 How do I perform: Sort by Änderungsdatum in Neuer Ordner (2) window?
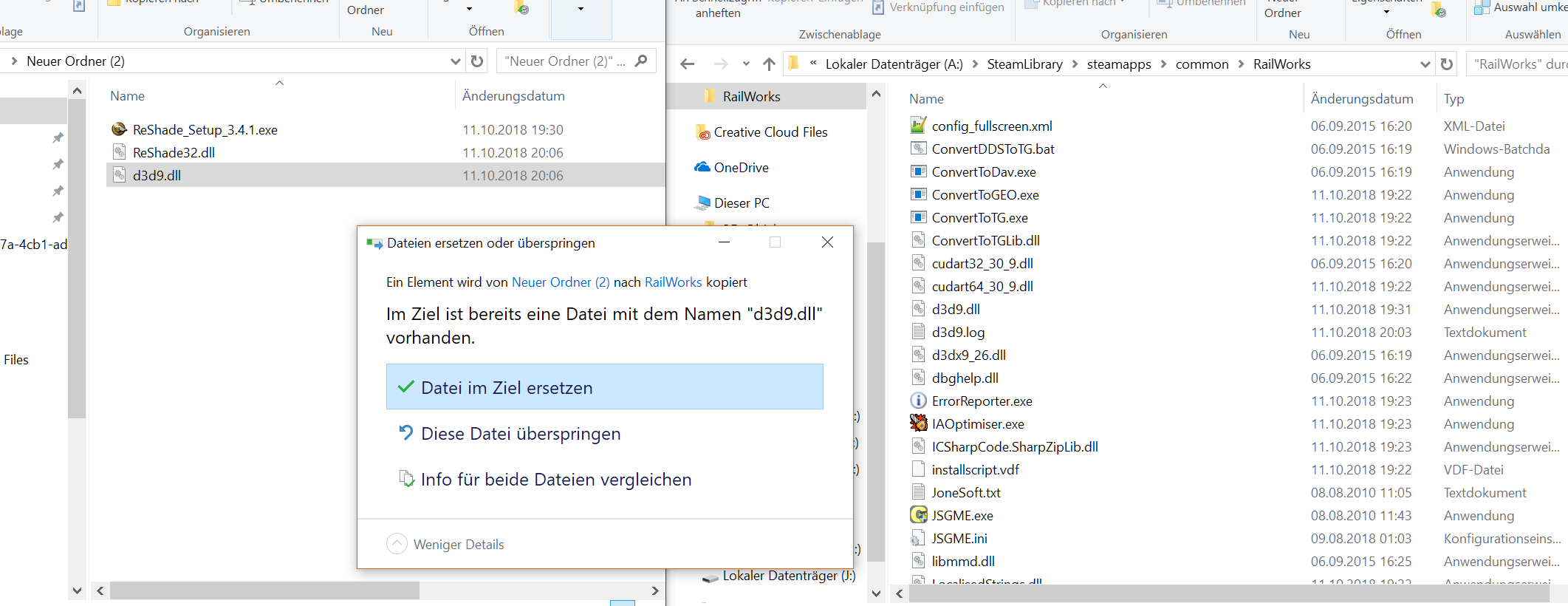pyautogui.click(x=513, y=95)
